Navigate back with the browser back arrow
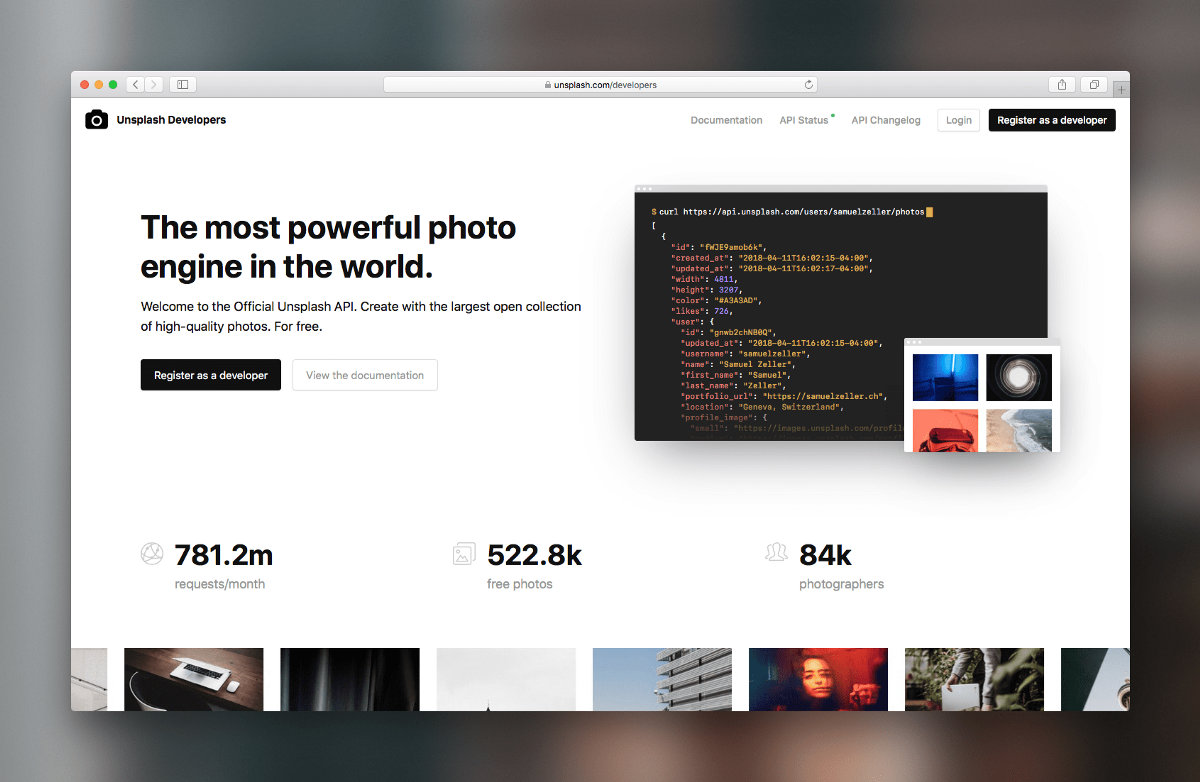 [135, 84]
